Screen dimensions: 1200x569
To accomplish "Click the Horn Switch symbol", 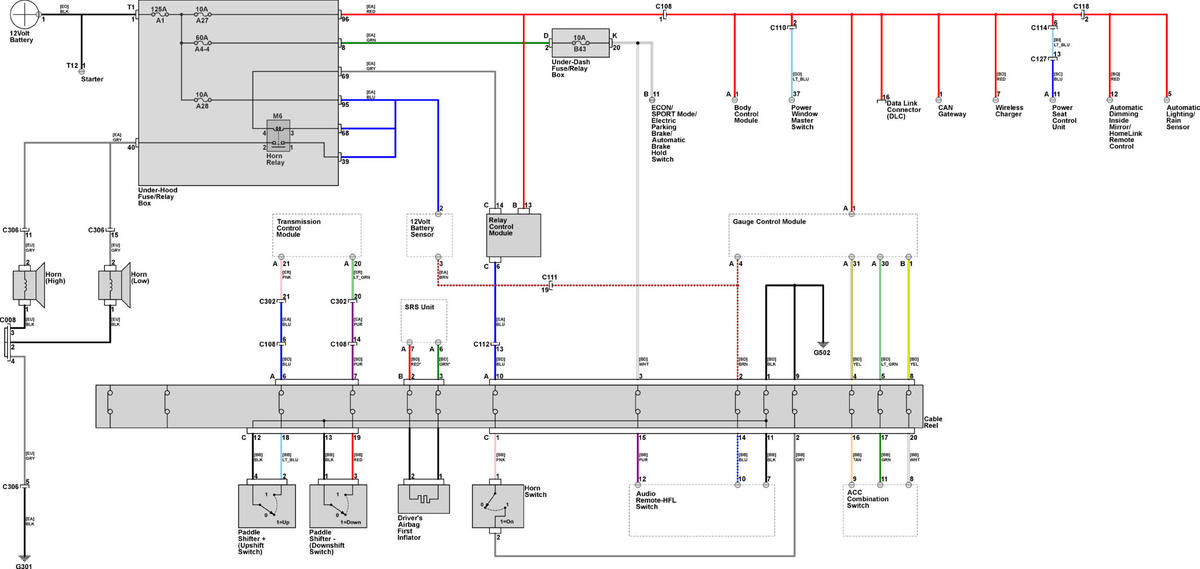I will 497,507.
